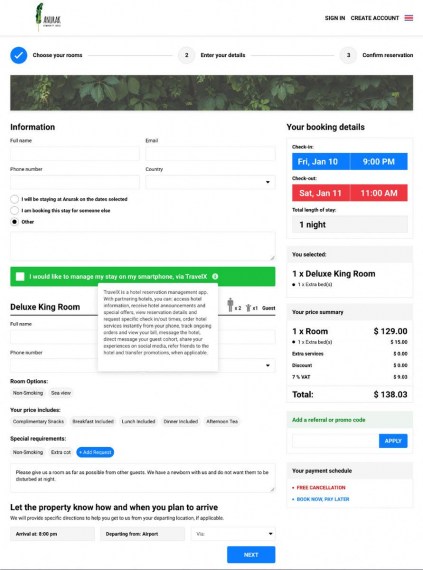Image resolution: width=423 pixels, height=570 pixels.
Task: Click the Email input field
Action: pos(210,153)
